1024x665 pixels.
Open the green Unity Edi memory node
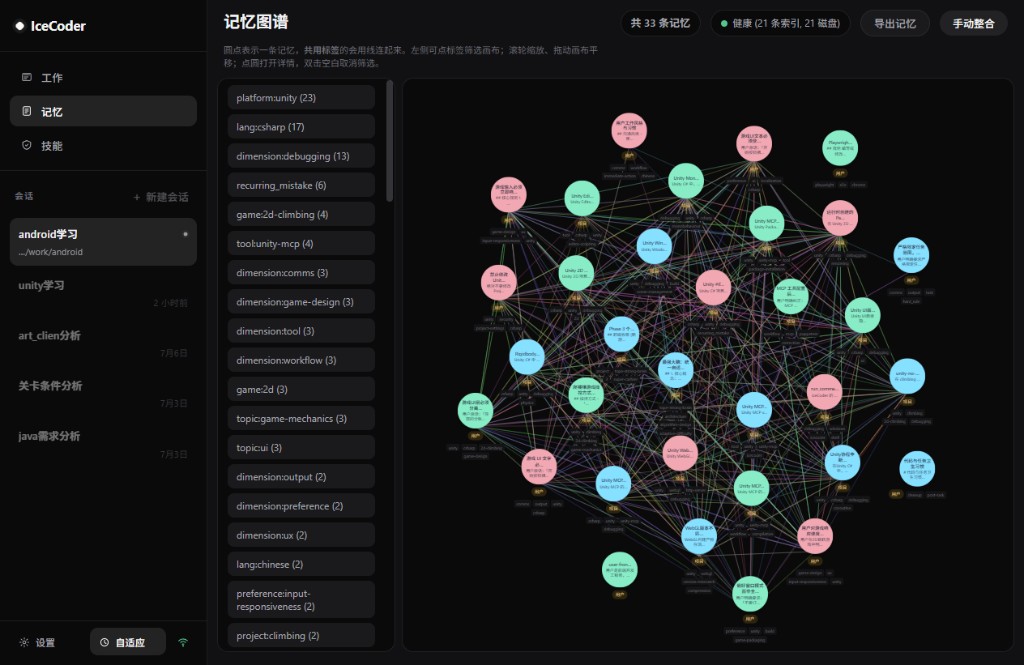click(582, 199)
